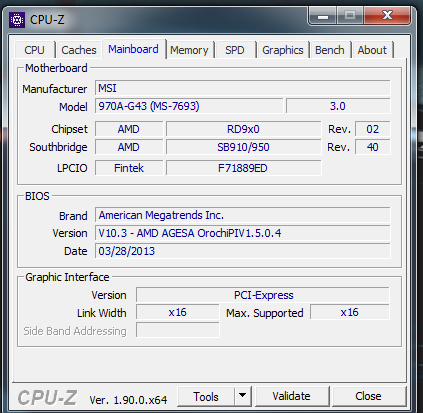
Task: Click the Southbridge vendor field AMD
Action: pos(129,147)
